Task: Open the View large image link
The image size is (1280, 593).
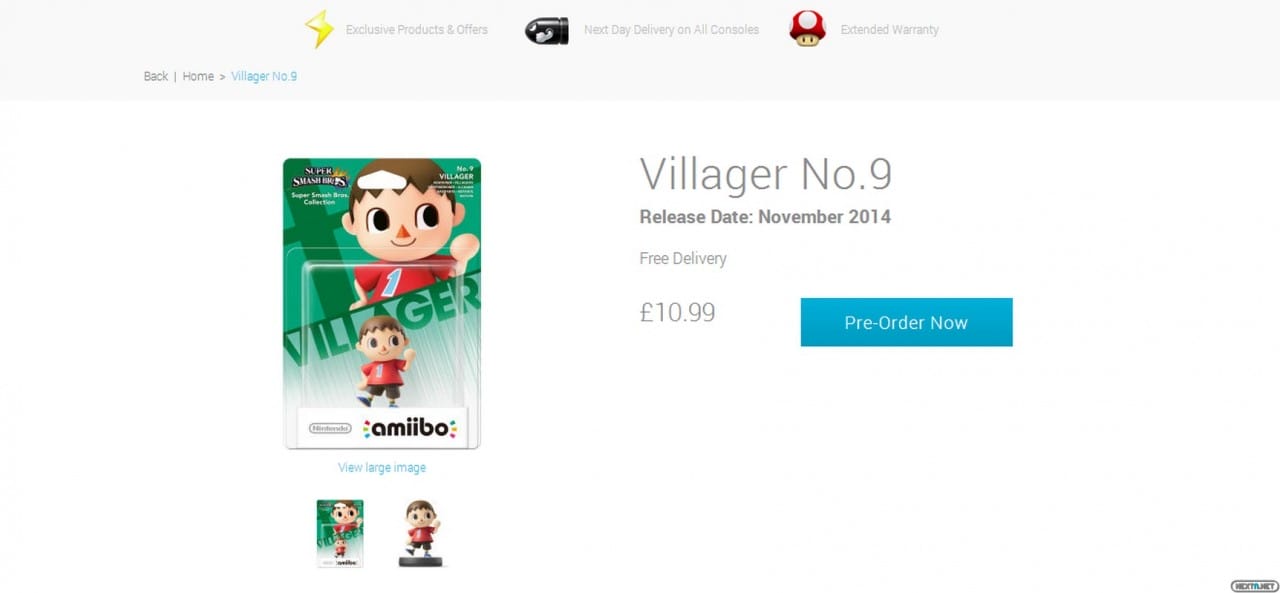Action: pyautogui.click(x=382, y=467)
